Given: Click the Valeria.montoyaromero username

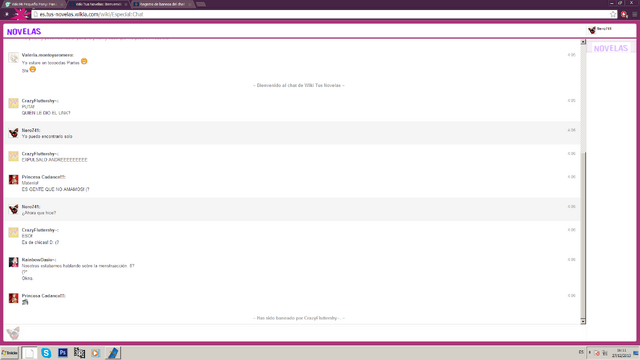Looking at the screenshot, I should click(x=47, y=55).
